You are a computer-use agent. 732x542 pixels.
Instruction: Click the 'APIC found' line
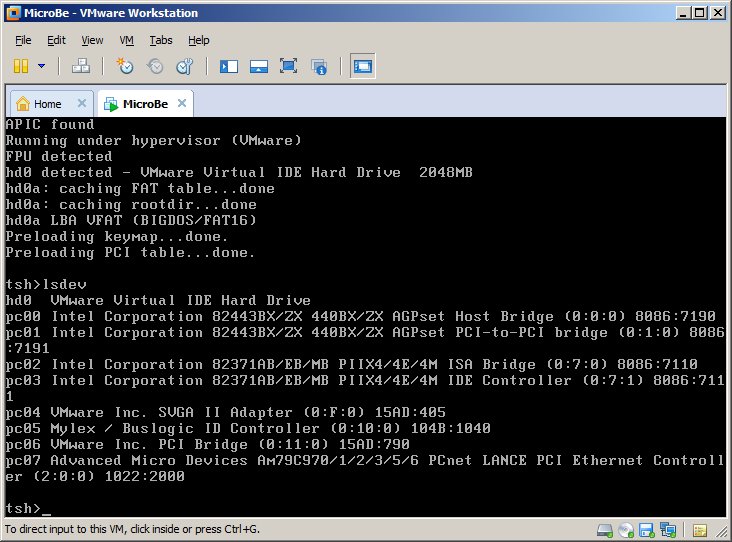point(50,124)
